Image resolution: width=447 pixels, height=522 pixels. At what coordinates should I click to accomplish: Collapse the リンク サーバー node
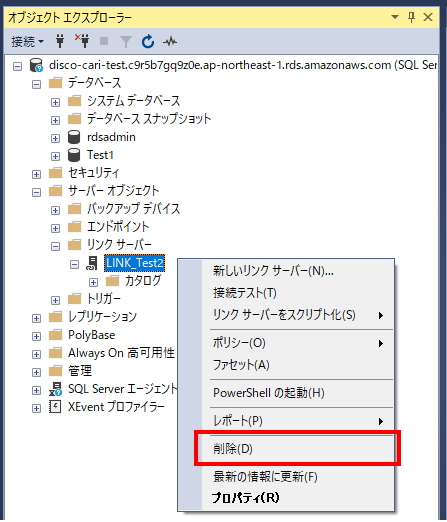coord(55,246)
